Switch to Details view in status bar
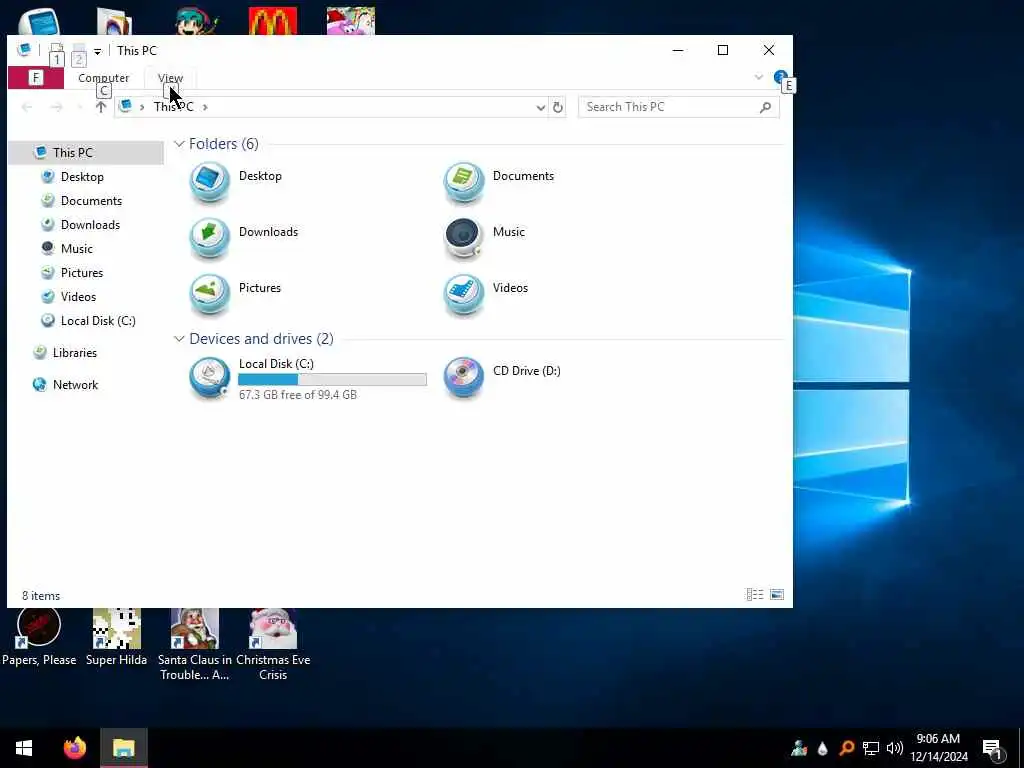 (x=755, y=594)
